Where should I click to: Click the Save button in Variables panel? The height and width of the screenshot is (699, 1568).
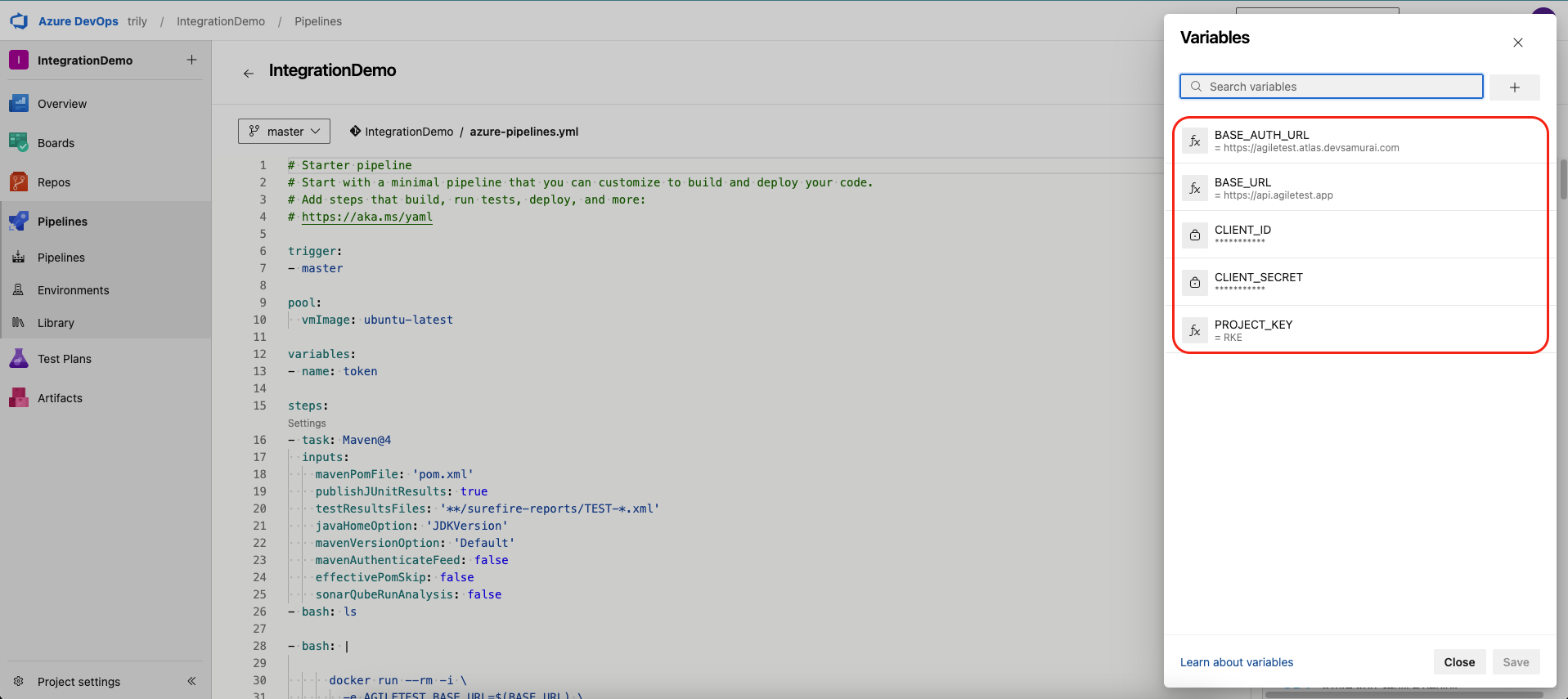pos(1516,662)
